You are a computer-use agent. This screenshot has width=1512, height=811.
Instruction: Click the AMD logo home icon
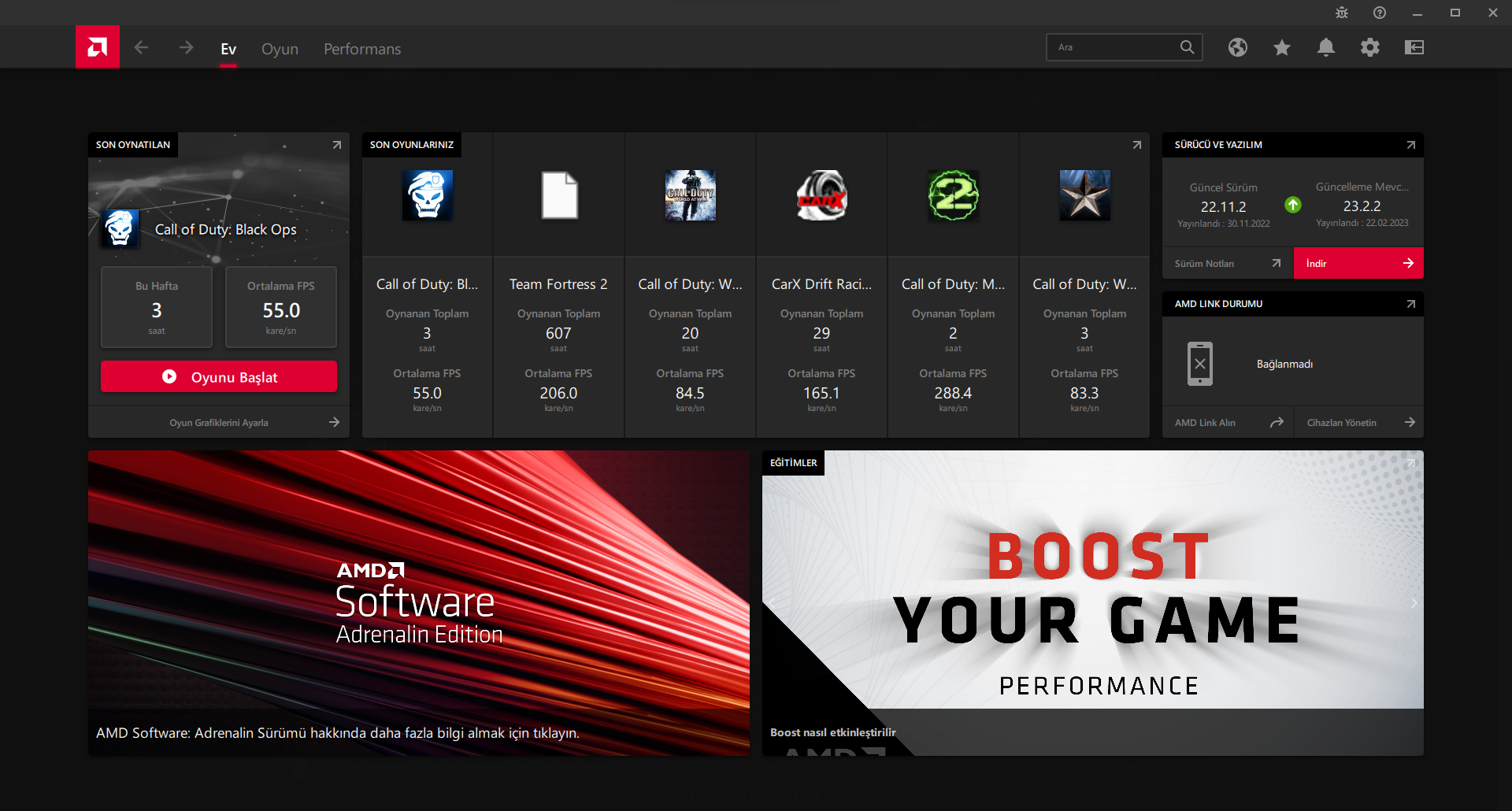pyautogui.click(x=98, y=47)
